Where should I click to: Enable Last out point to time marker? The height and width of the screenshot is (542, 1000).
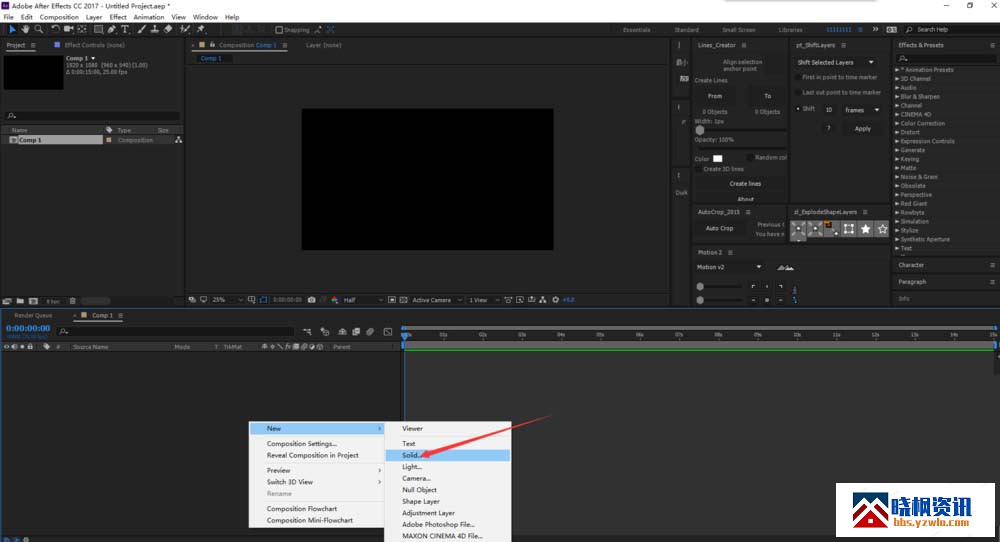tap(798, 92)
